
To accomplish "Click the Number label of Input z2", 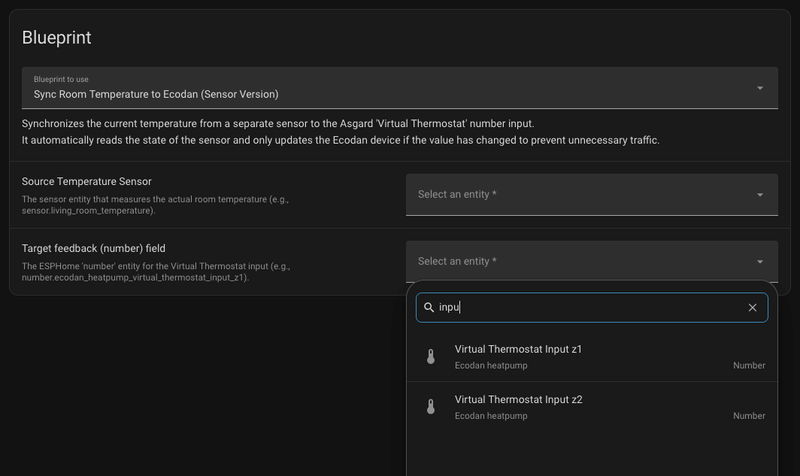I will click(x=749, y=416).
